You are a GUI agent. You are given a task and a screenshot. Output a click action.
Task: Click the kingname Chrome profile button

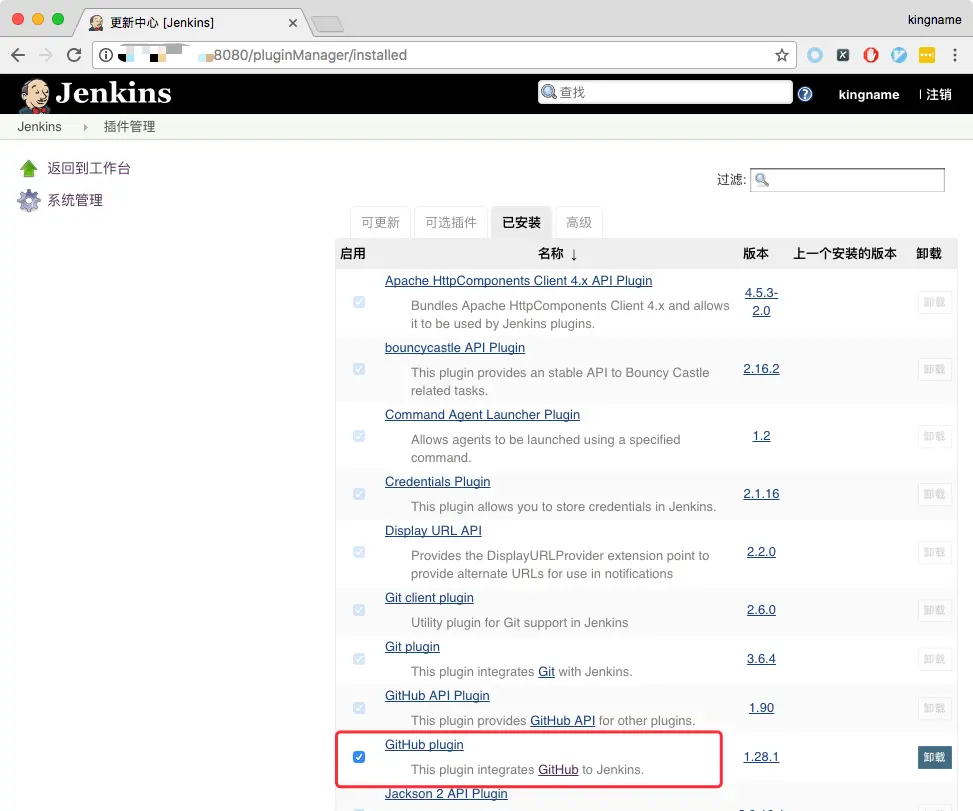tap(935, 20)
